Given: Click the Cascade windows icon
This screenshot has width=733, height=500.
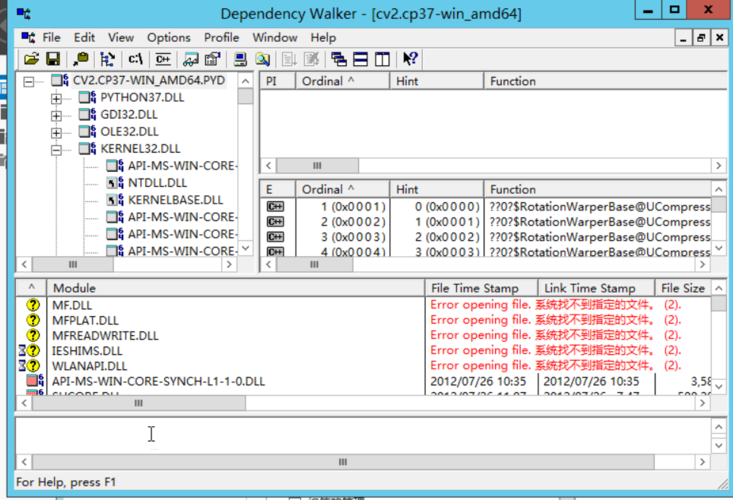Looking at the screenshot, I should (338, 59).
